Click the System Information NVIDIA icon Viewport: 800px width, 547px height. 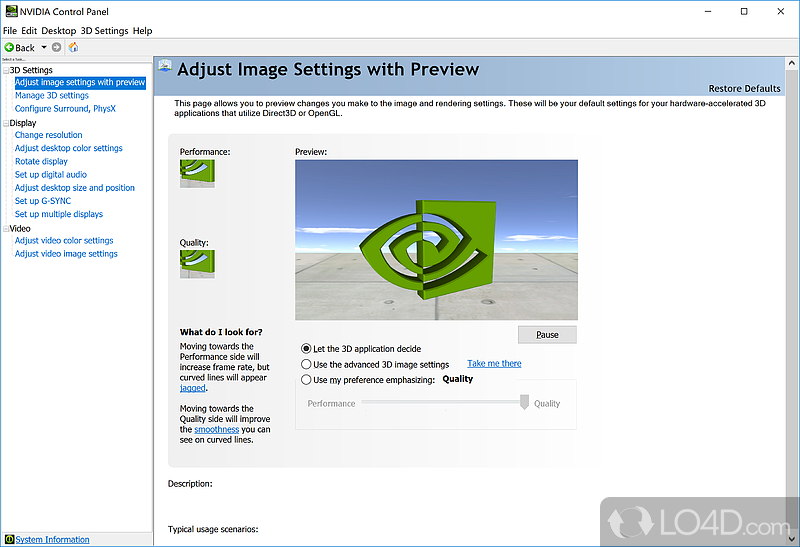pyautogui.click(x=9, y=539)
